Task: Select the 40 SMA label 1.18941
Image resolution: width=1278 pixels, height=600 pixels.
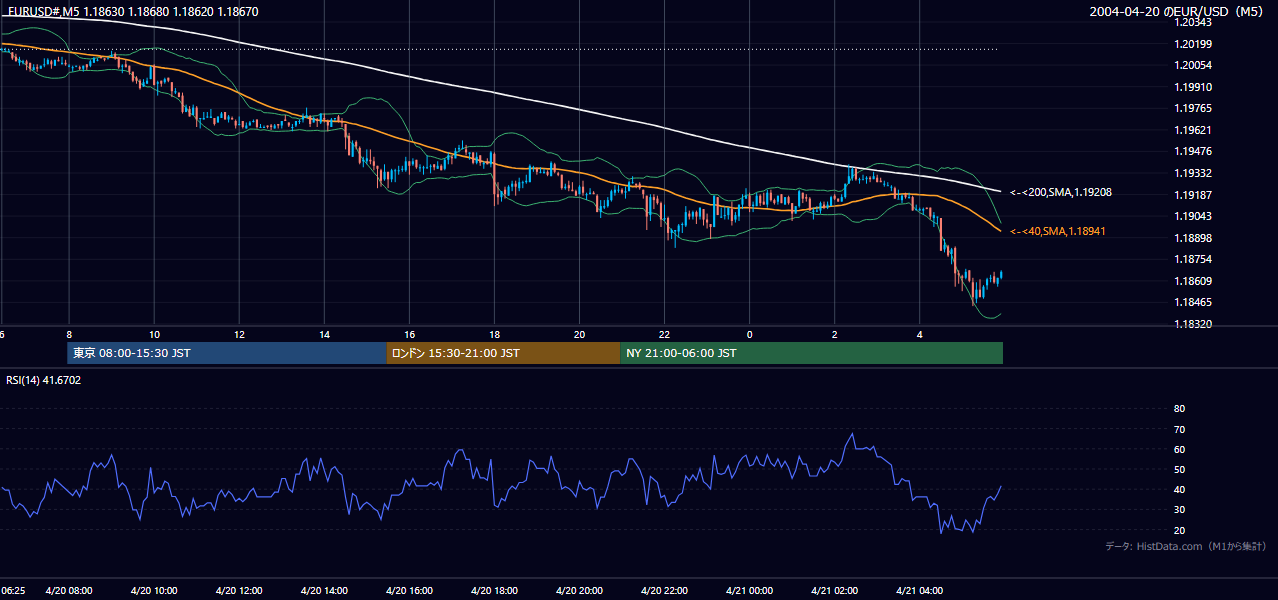Action: click(x=1060, y=231)
